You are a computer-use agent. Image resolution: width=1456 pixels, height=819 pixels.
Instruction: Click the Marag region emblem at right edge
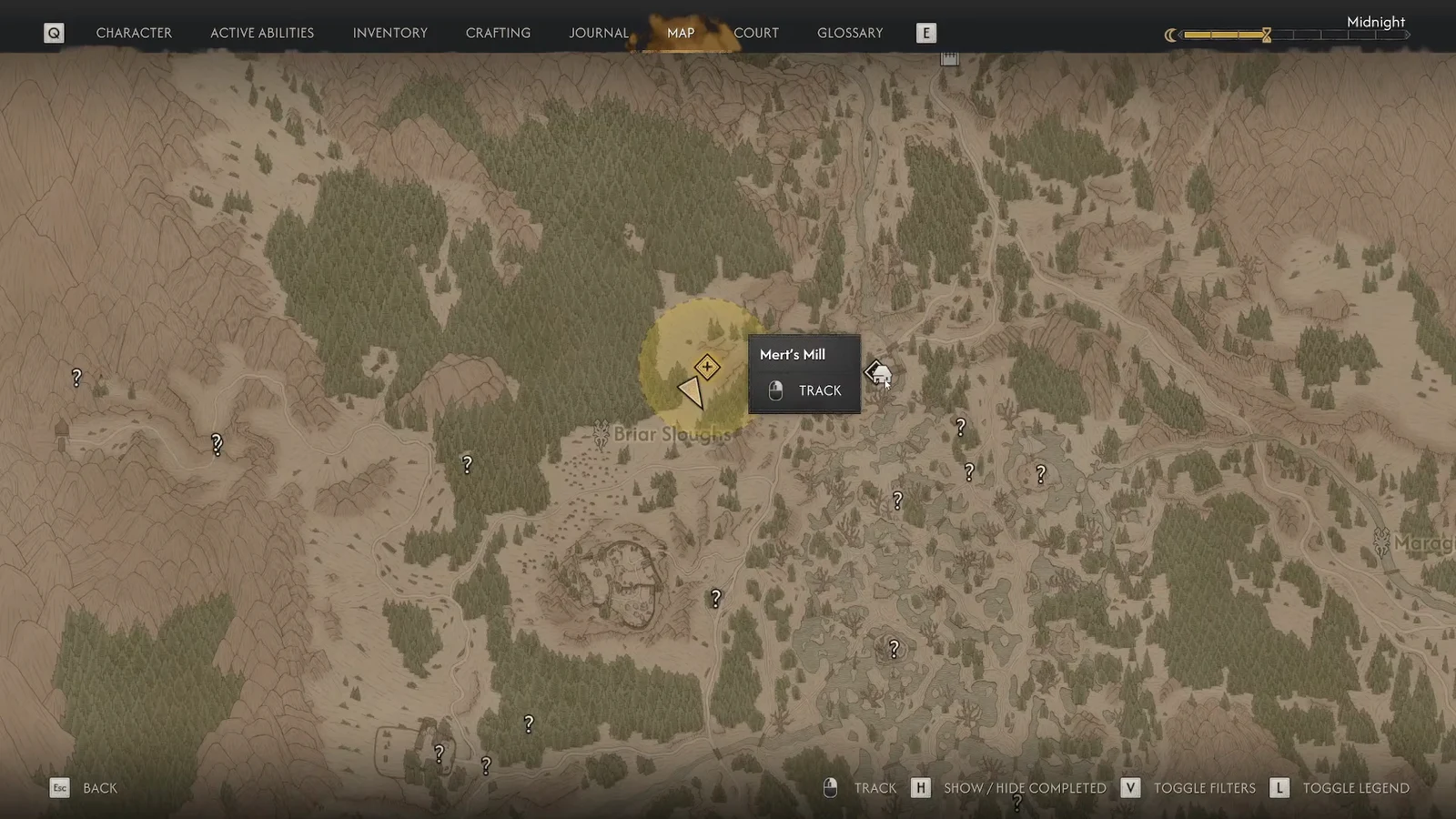pos(1382,541)
